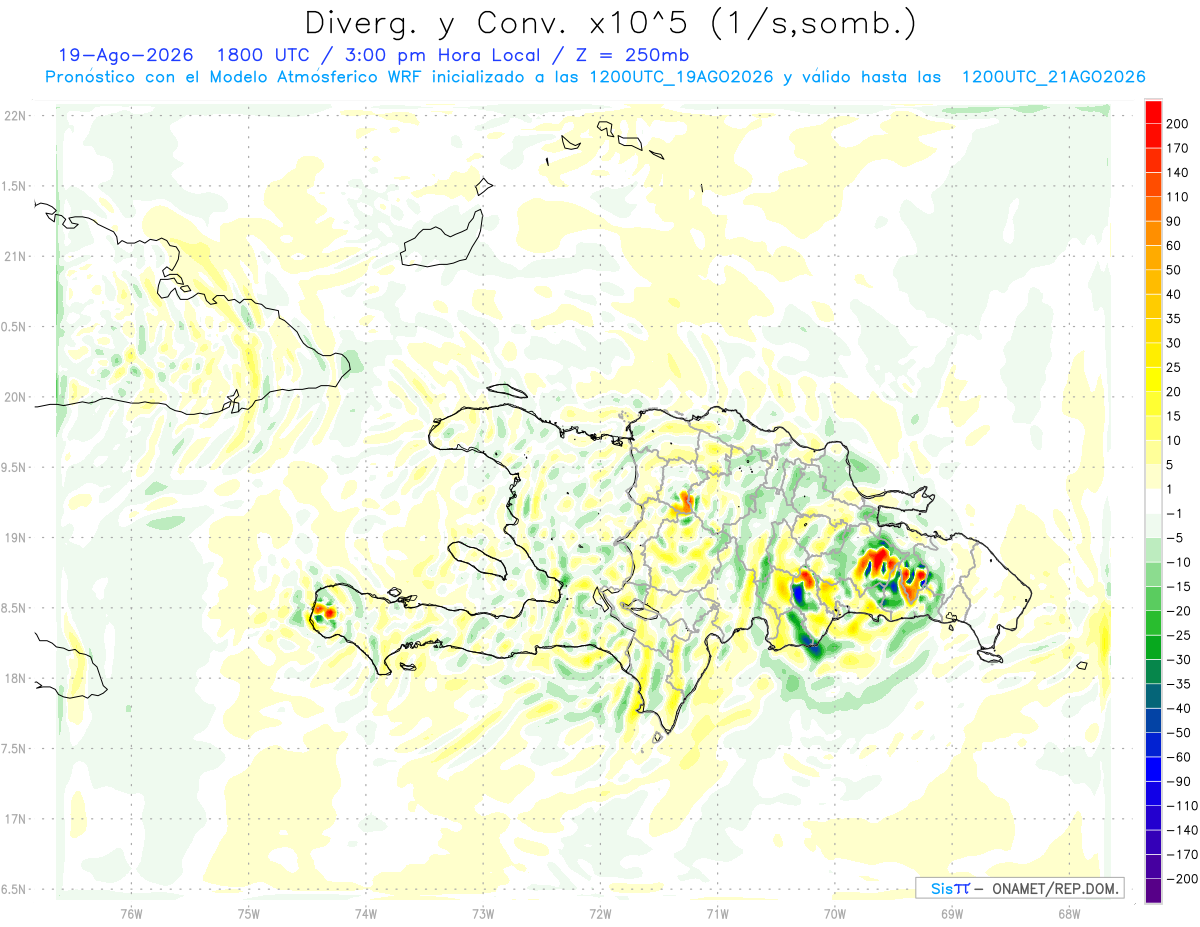Click the 72W longitude label
This screenshot has width=1200, height=927.
point(600,913)
